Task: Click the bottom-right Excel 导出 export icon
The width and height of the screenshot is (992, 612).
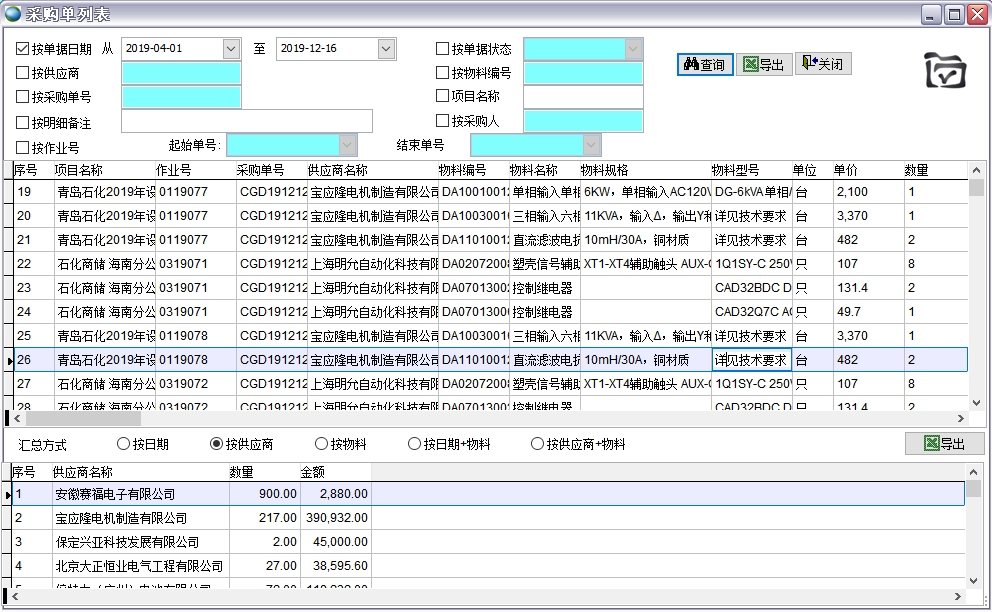Action: coord(945,442)
